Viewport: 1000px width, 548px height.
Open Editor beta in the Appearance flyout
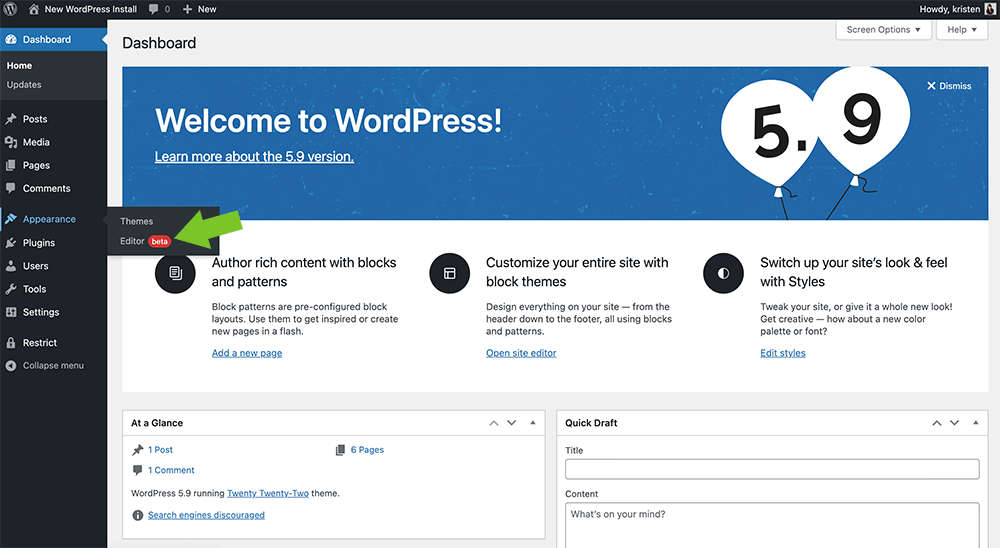(145, 241)
